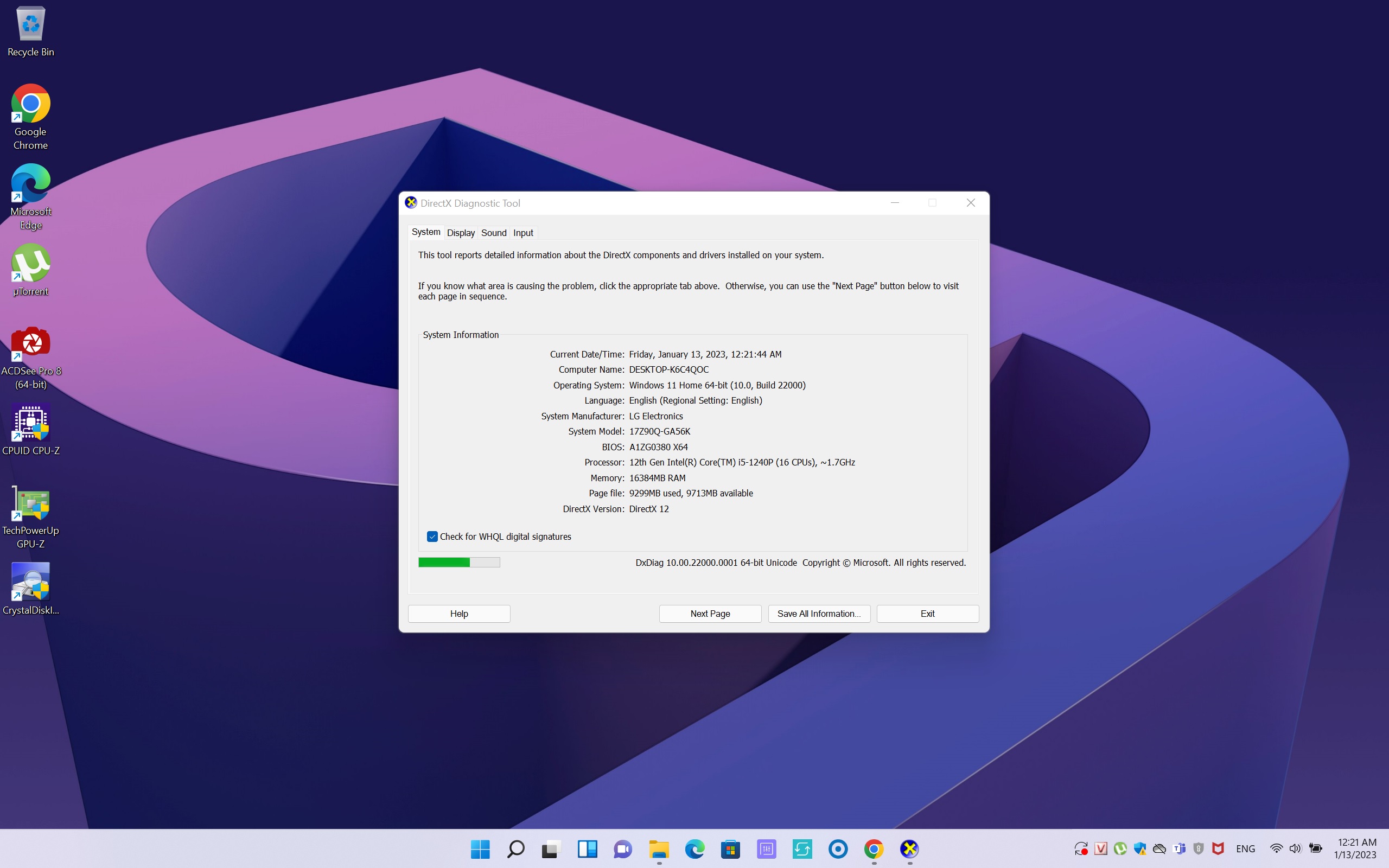Click the red V tray icon
The width and height of the screenshot is (1389, 868).
[x=1101, y=848]
